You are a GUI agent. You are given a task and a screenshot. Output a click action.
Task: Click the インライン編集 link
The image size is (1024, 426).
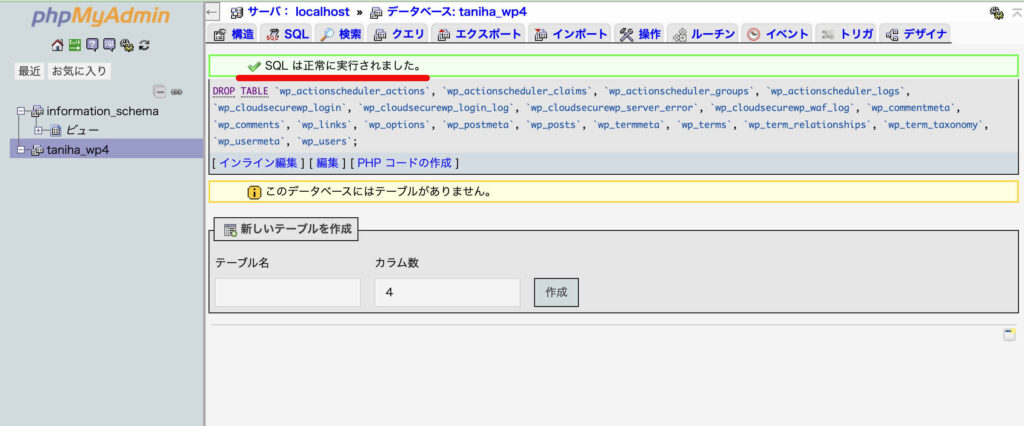[258, 163]
